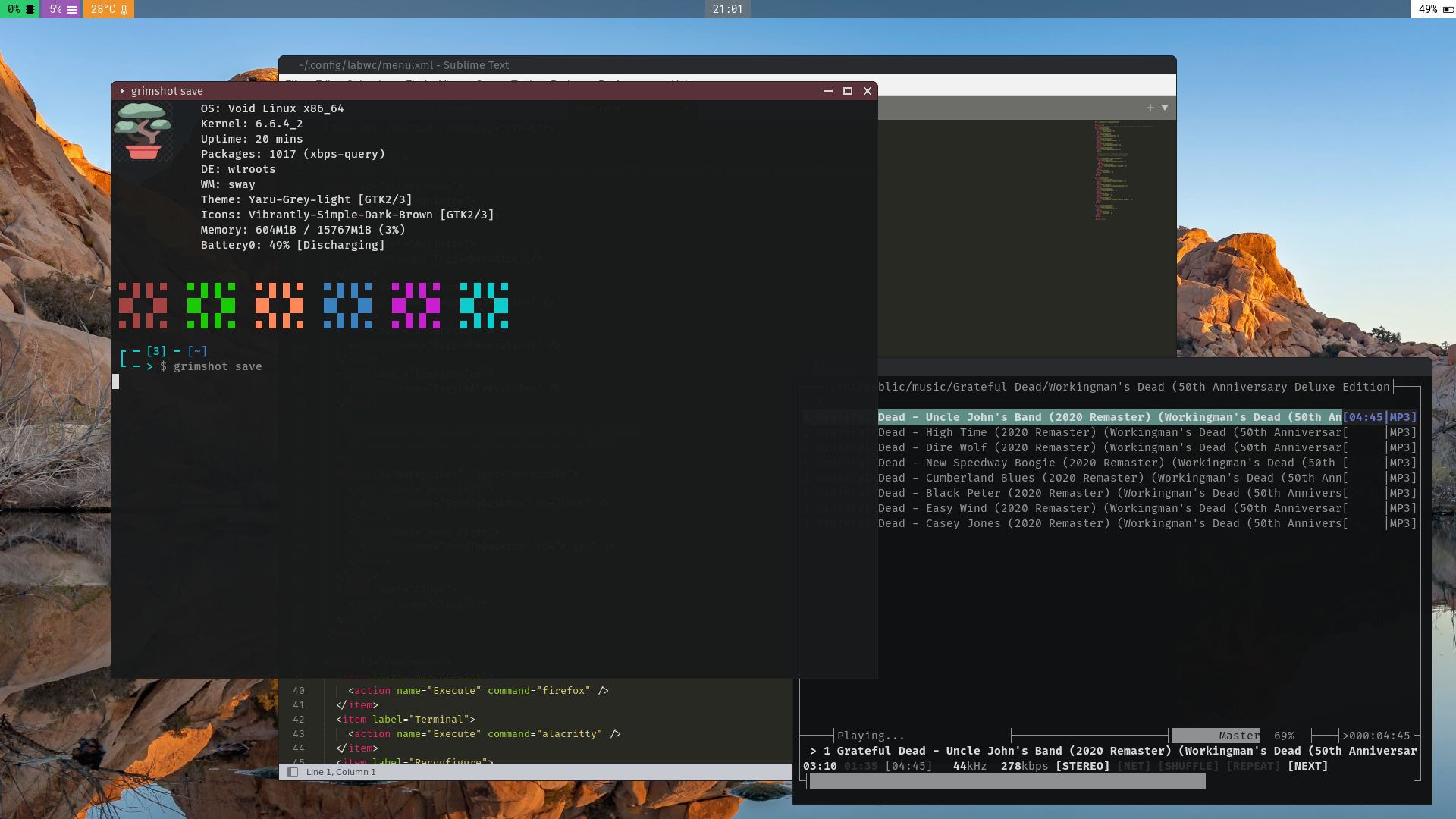Maximize the grimshot save terminal window
The width and height of the screenshot is (1456, 819).
pyautogui.click(x=848, y=91)
